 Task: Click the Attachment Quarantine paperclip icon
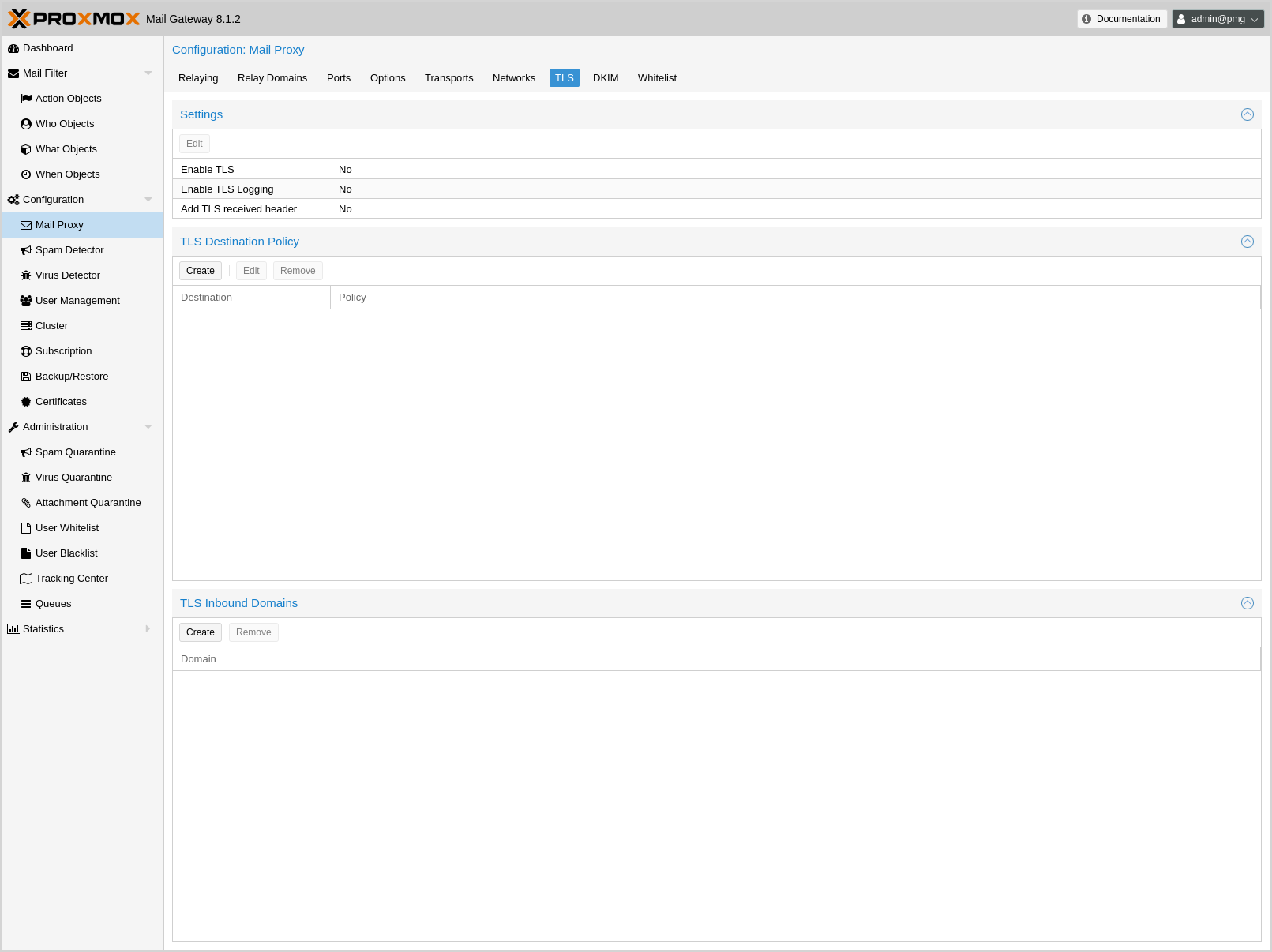26,503
